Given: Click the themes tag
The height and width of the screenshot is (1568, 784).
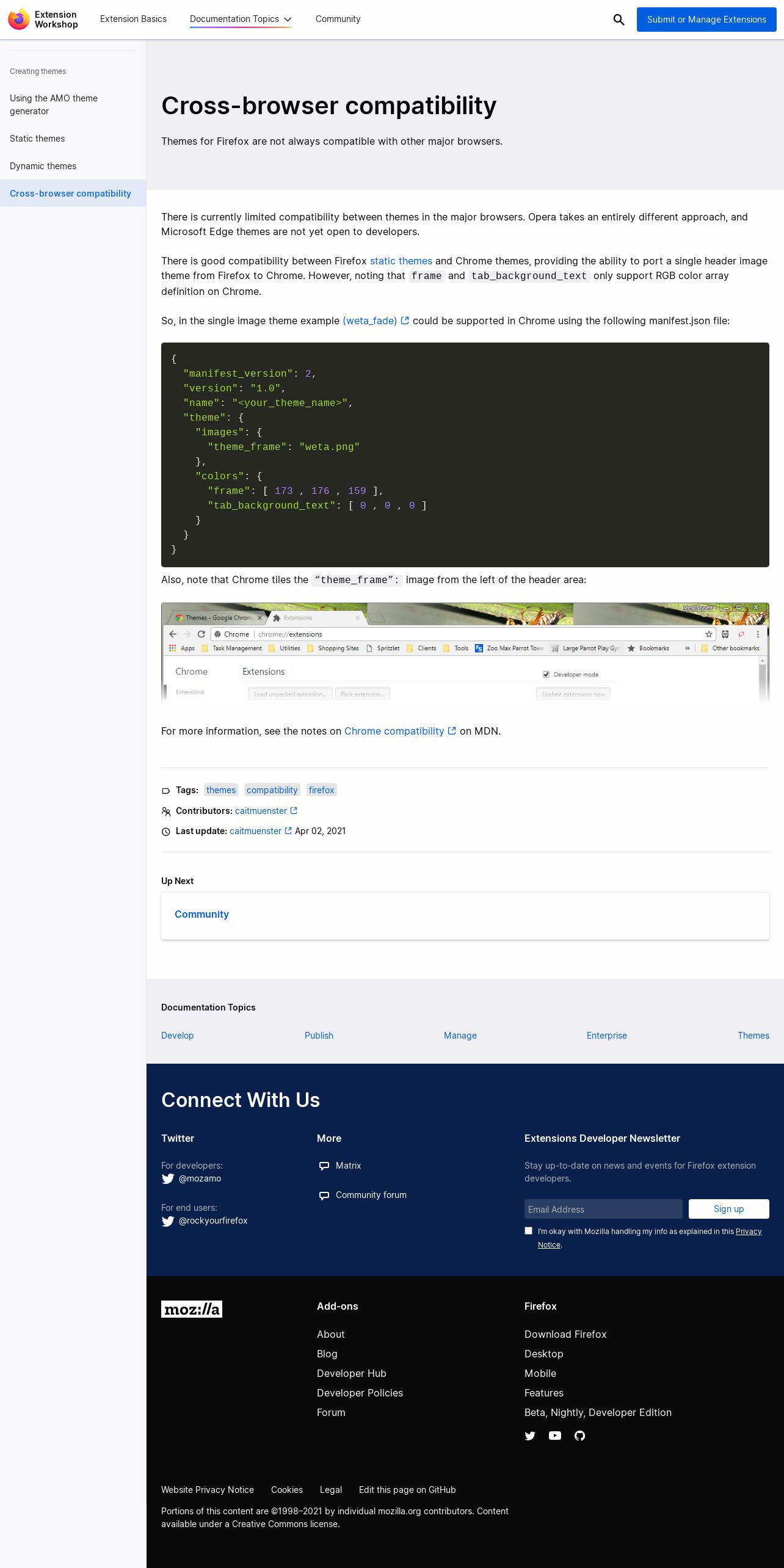Looking at the screenshot, I should (x=221, y=790).
